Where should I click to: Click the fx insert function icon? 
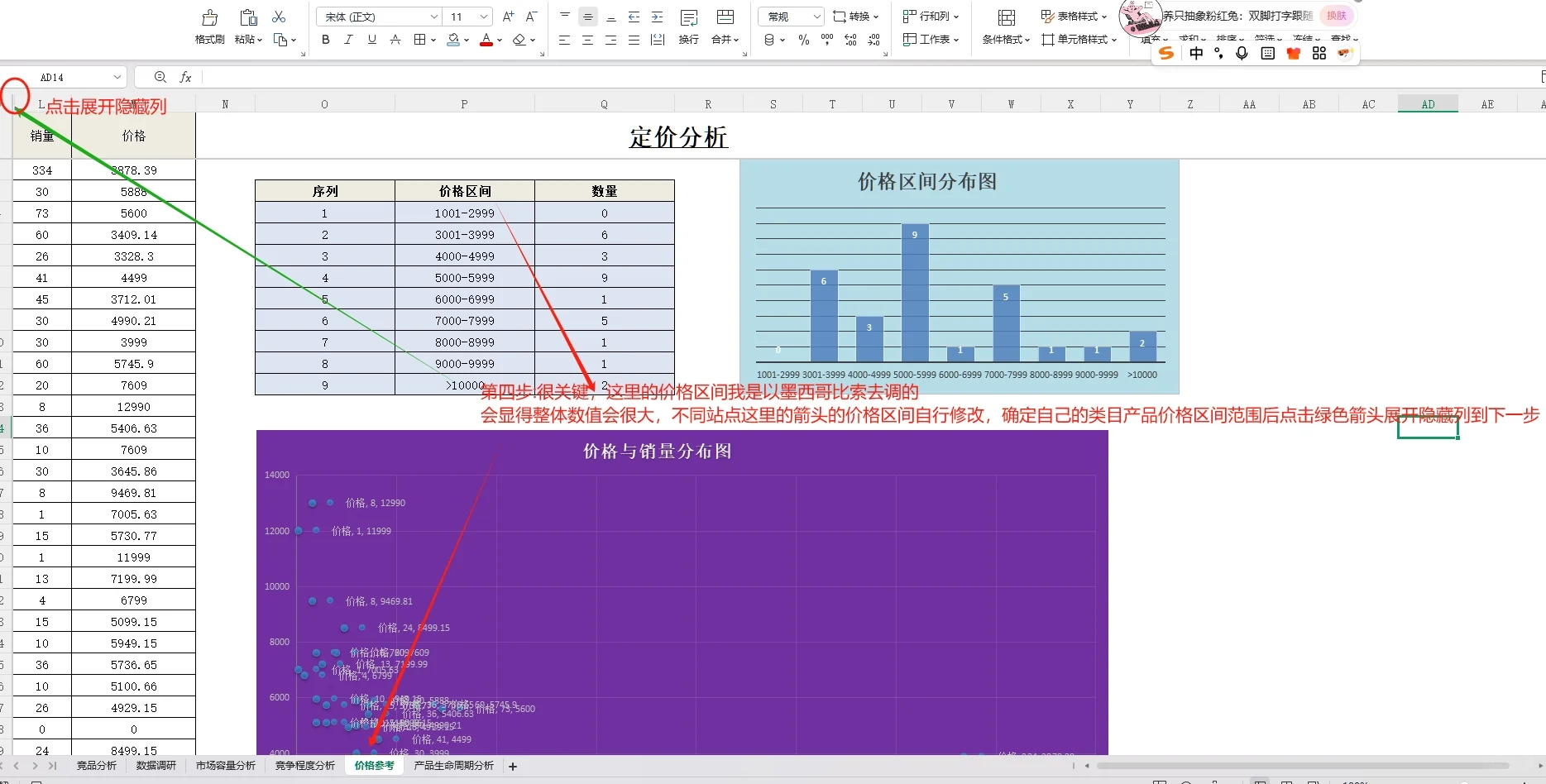point(186,77)
